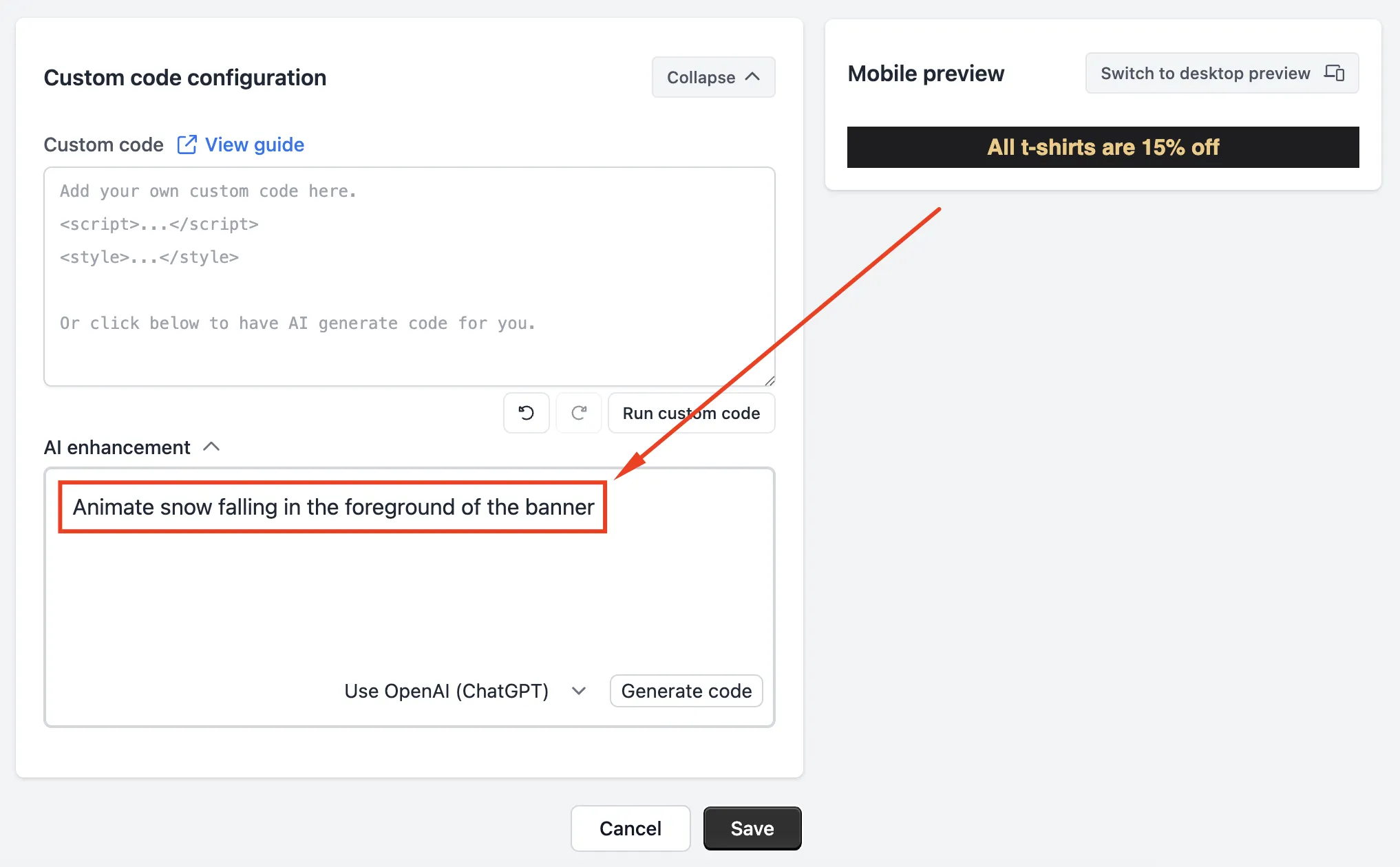Open the Use OpenAI (ChatGPT) dropdown

pos(465,691)
